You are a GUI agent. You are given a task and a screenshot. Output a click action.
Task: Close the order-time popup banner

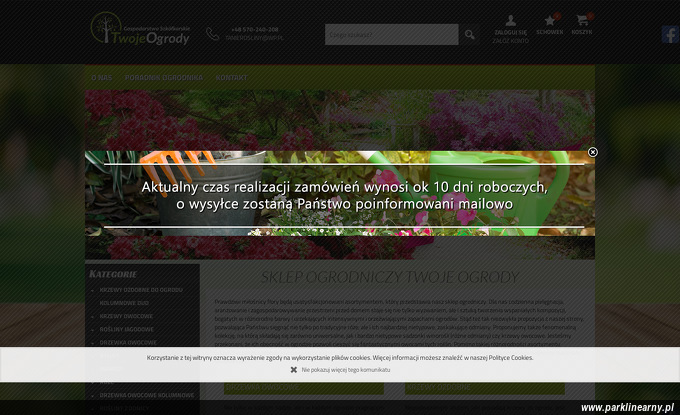pyautogui.click(x=592, y=152)
